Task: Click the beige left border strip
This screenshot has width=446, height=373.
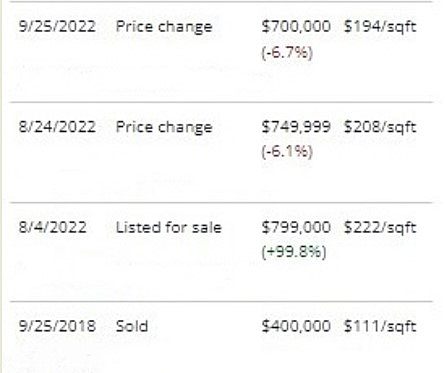Action: pos(1,186)
